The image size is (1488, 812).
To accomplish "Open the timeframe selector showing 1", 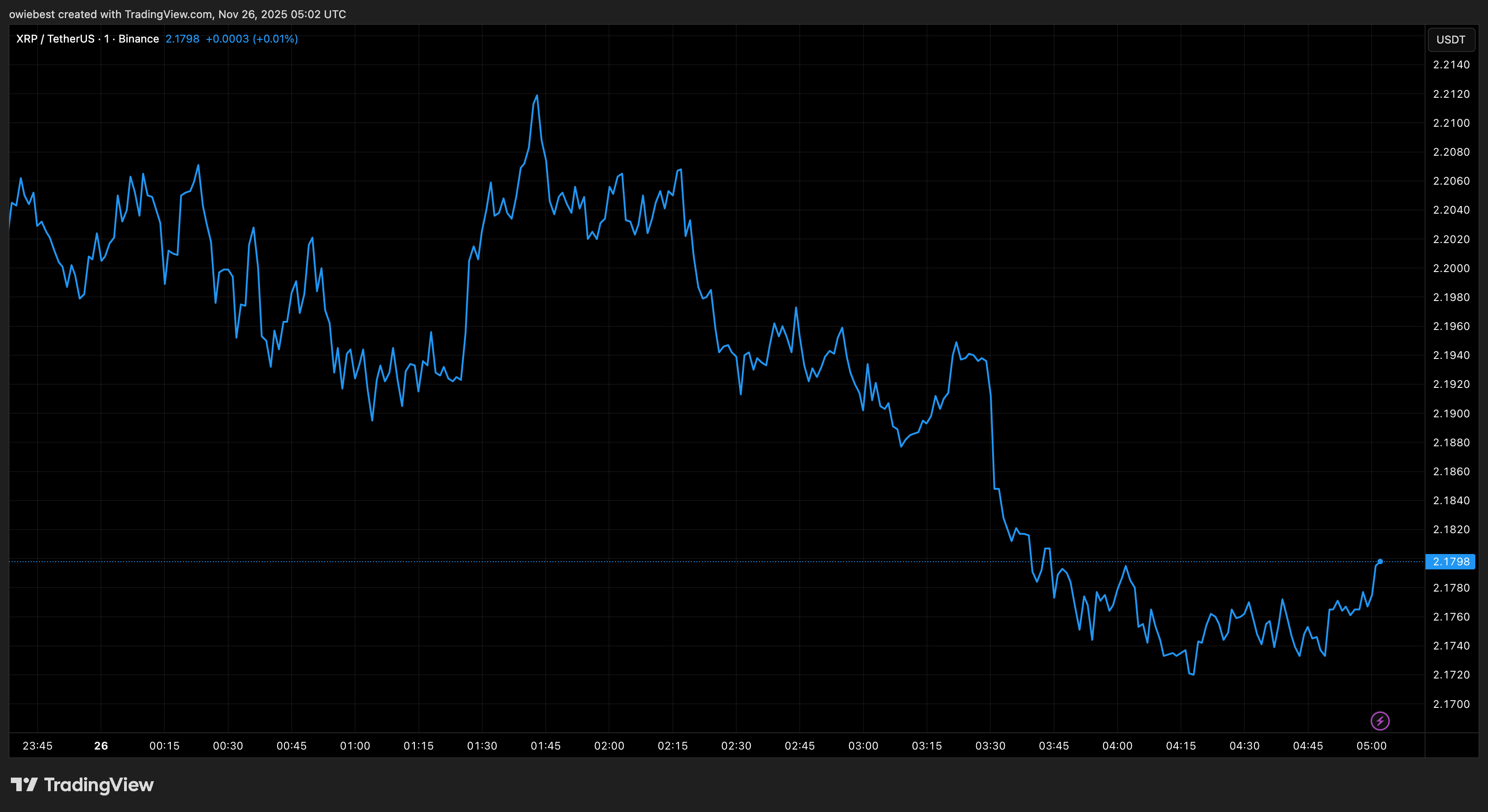I will point(106,38).
